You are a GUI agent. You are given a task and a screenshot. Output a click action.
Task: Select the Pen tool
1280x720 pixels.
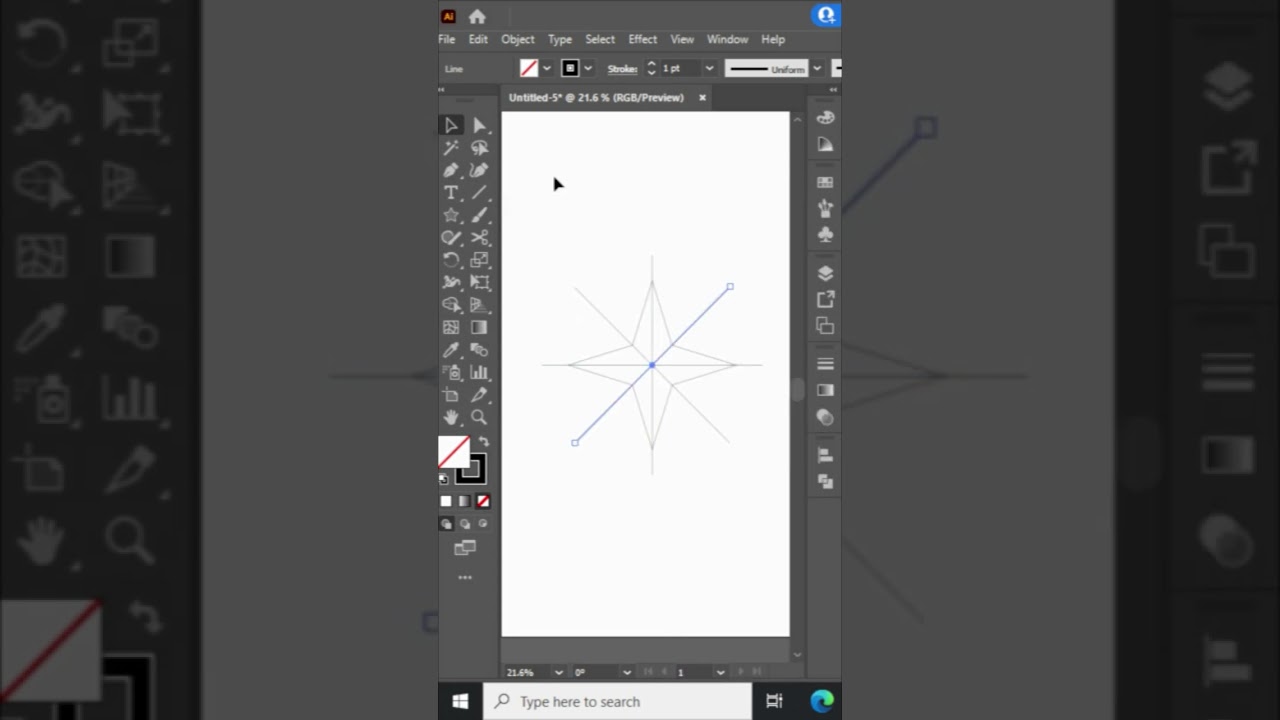click(x=451, y=170)
